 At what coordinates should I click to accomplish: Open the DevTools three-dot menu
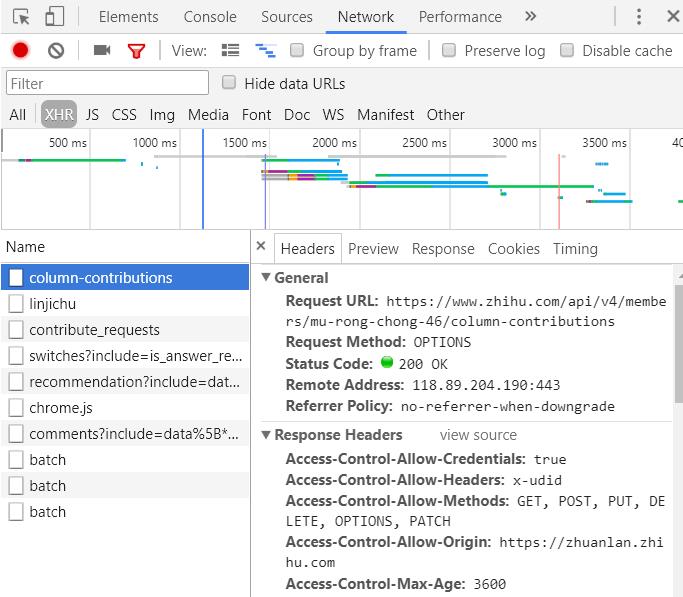pos(639,17)
